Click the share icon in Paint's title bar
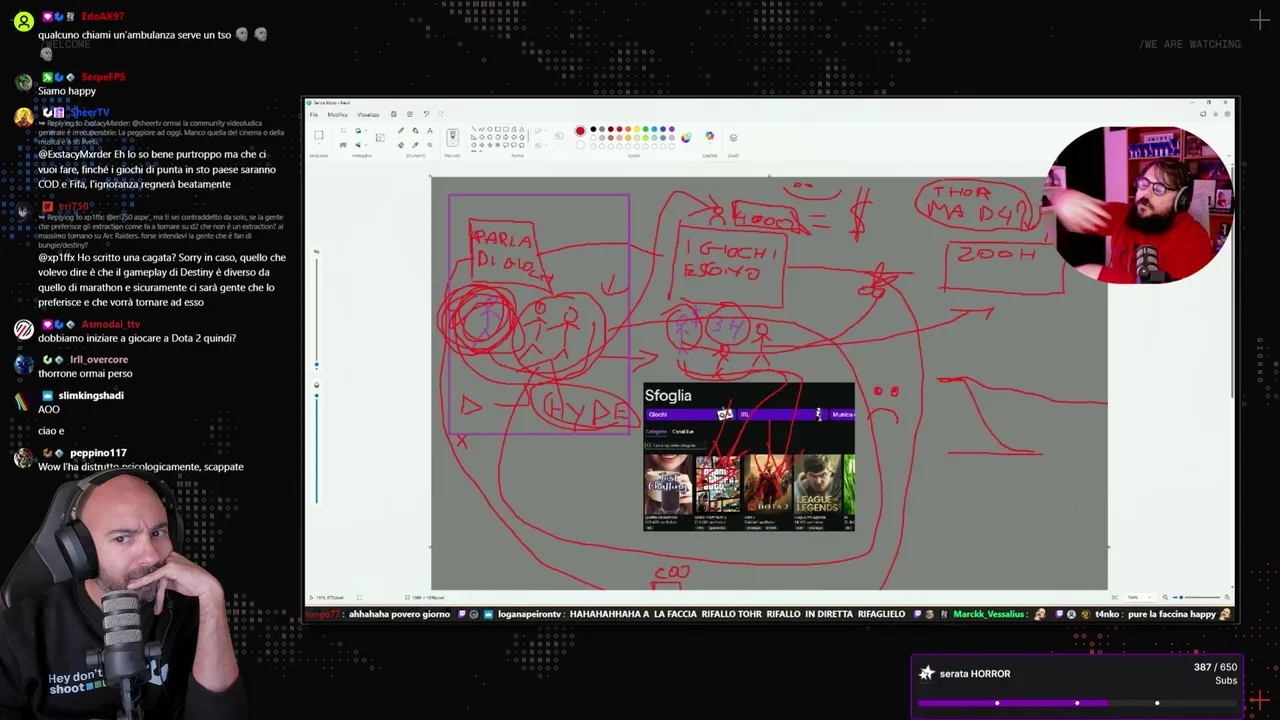 pyautogui.click(x=410, y=114)
